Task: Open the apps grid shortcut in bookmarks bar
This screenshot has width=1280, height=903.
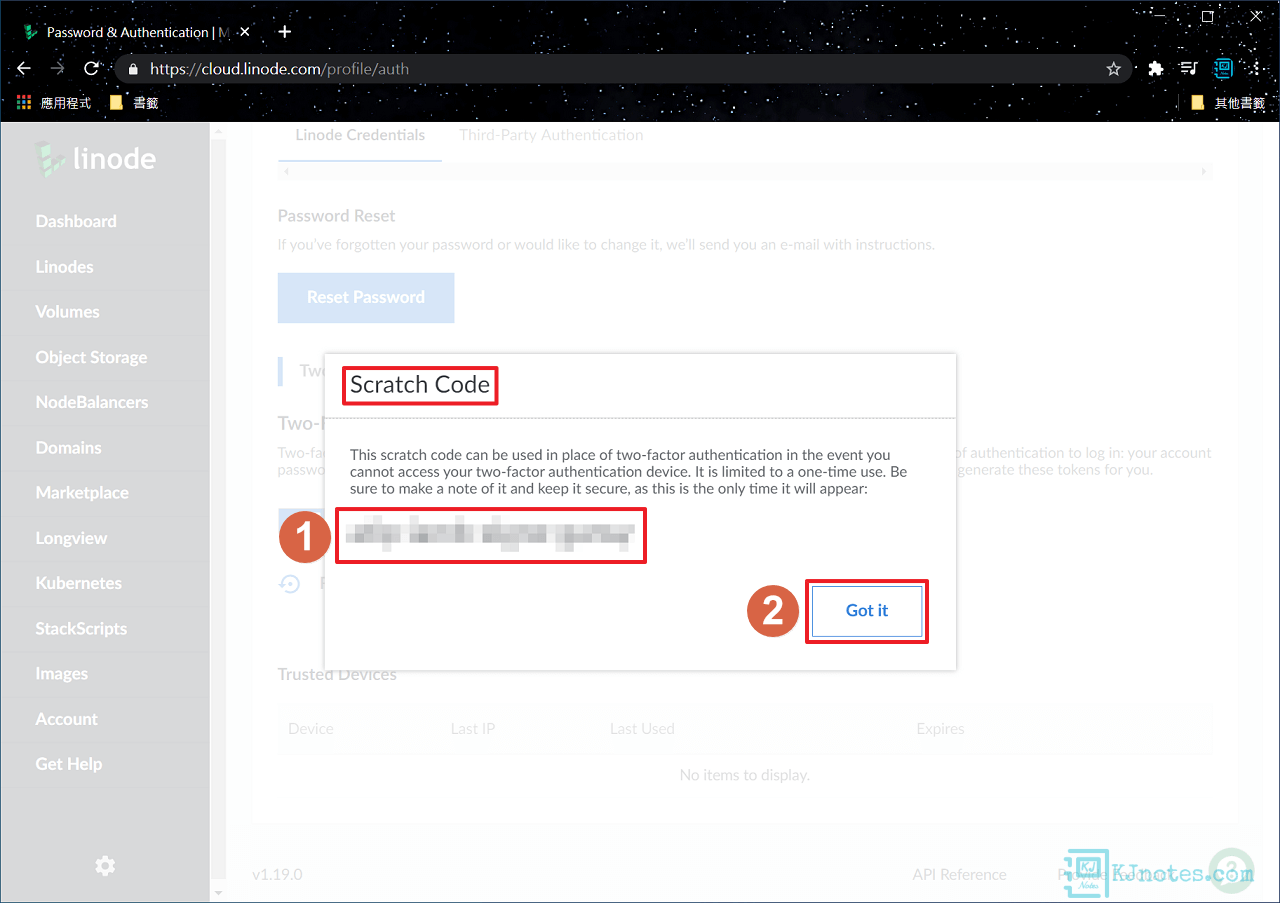Action: [25, 102]
